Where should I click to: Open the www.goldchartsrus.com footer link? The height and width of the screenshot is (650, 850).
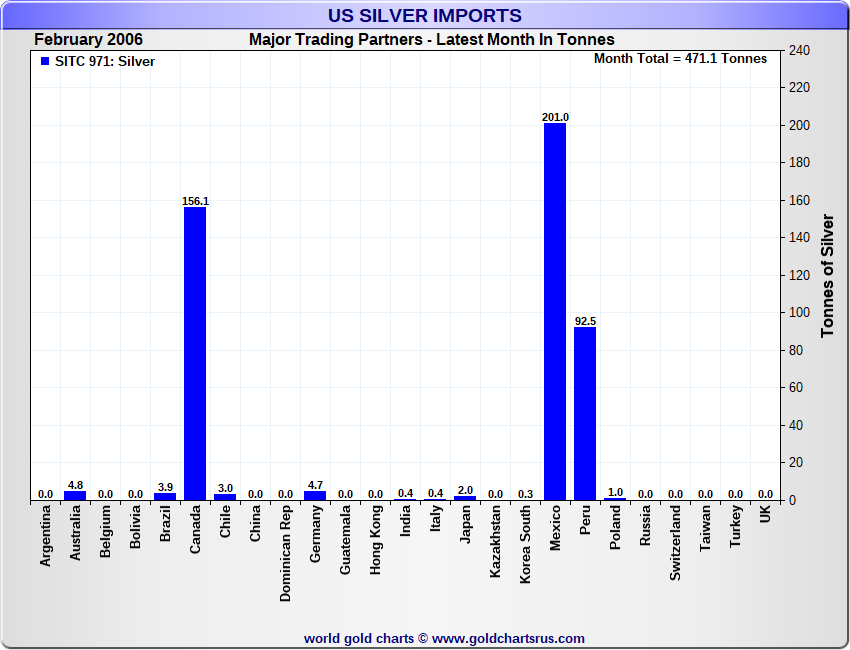(508, 639)
